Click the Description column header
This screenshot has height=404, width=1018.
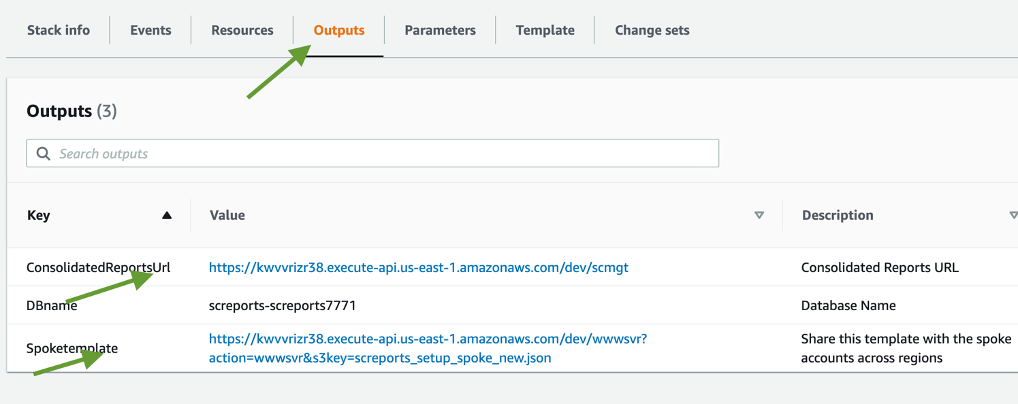click(x=837, y=215)
